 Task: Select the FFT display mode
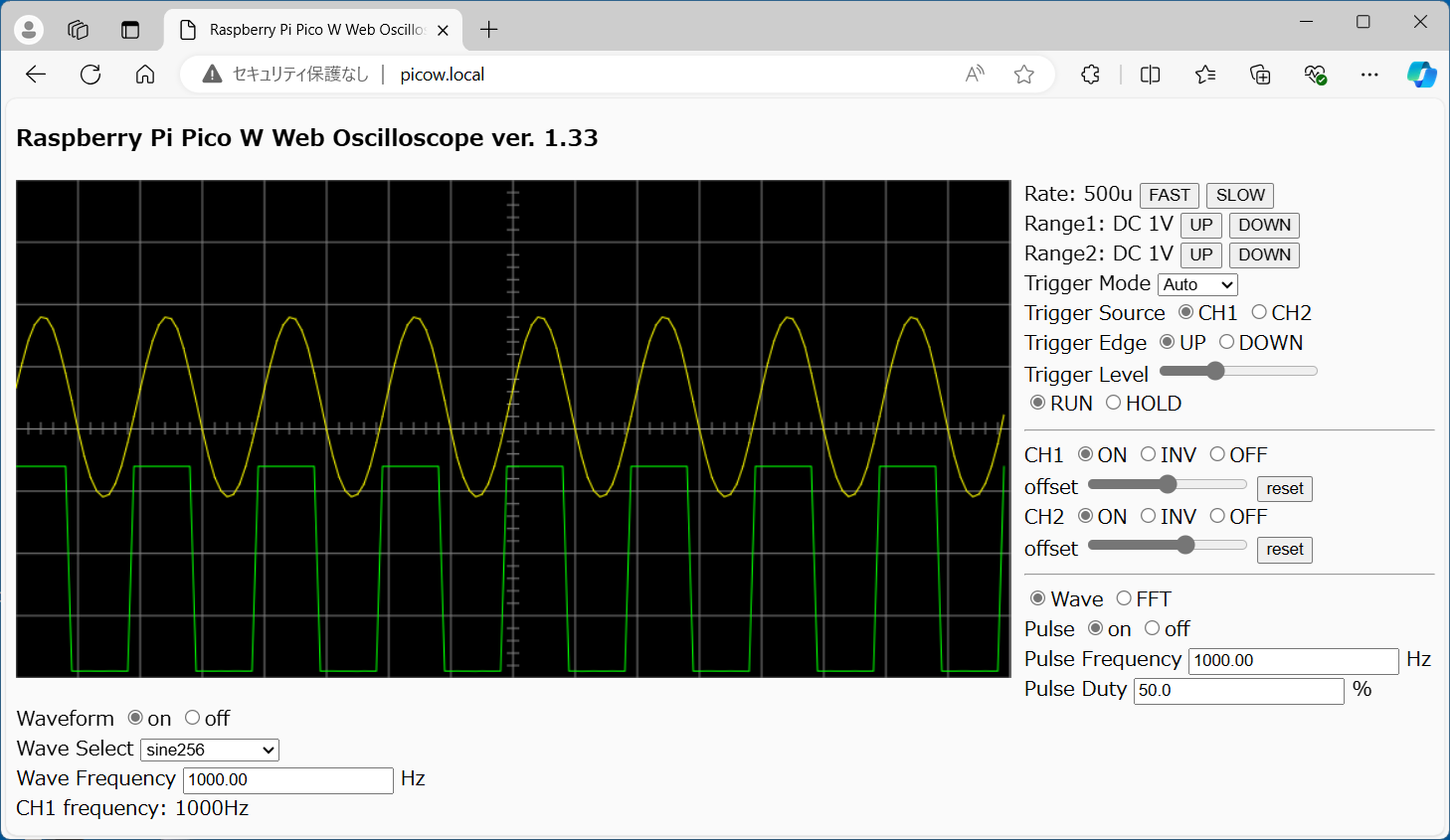pyautogui.click(x=1124, y=598)
